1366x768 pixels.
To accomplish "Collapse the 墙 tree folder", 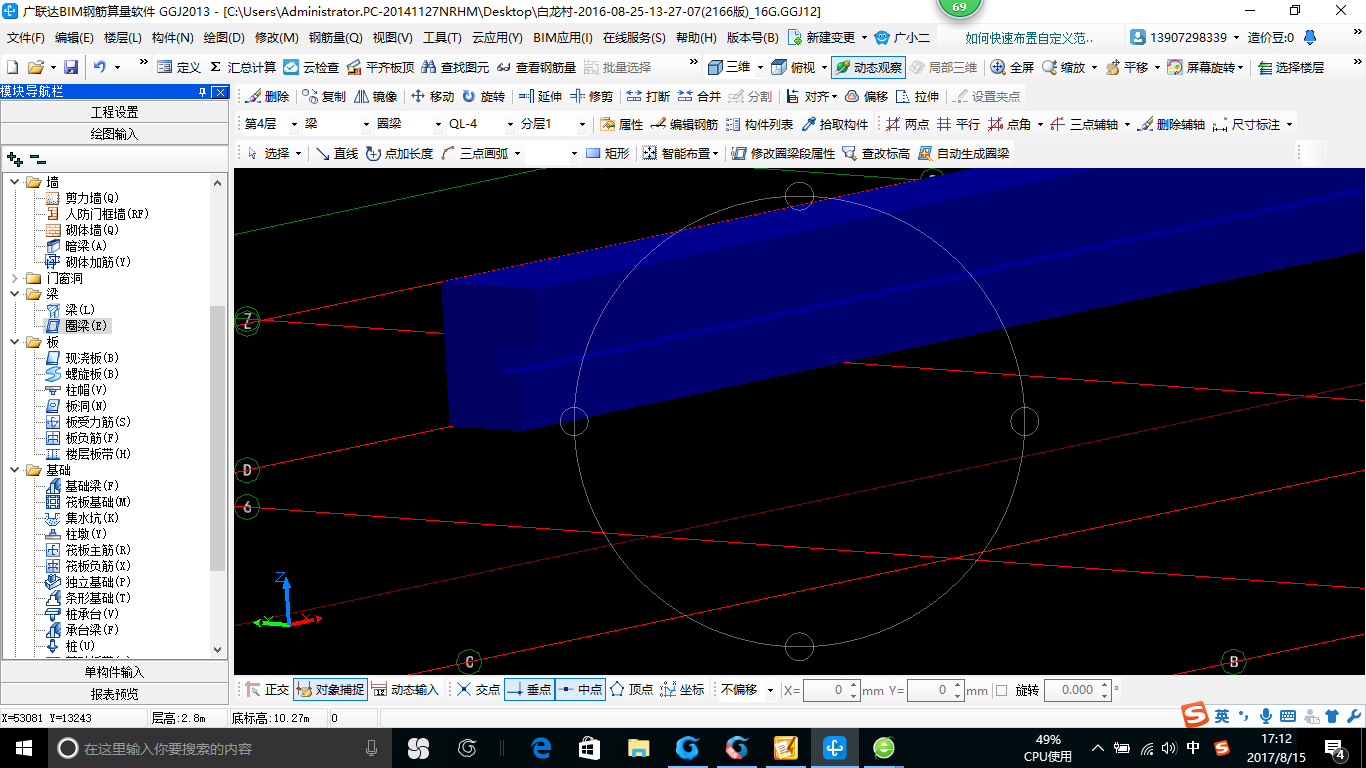I will tap(15, 182).
